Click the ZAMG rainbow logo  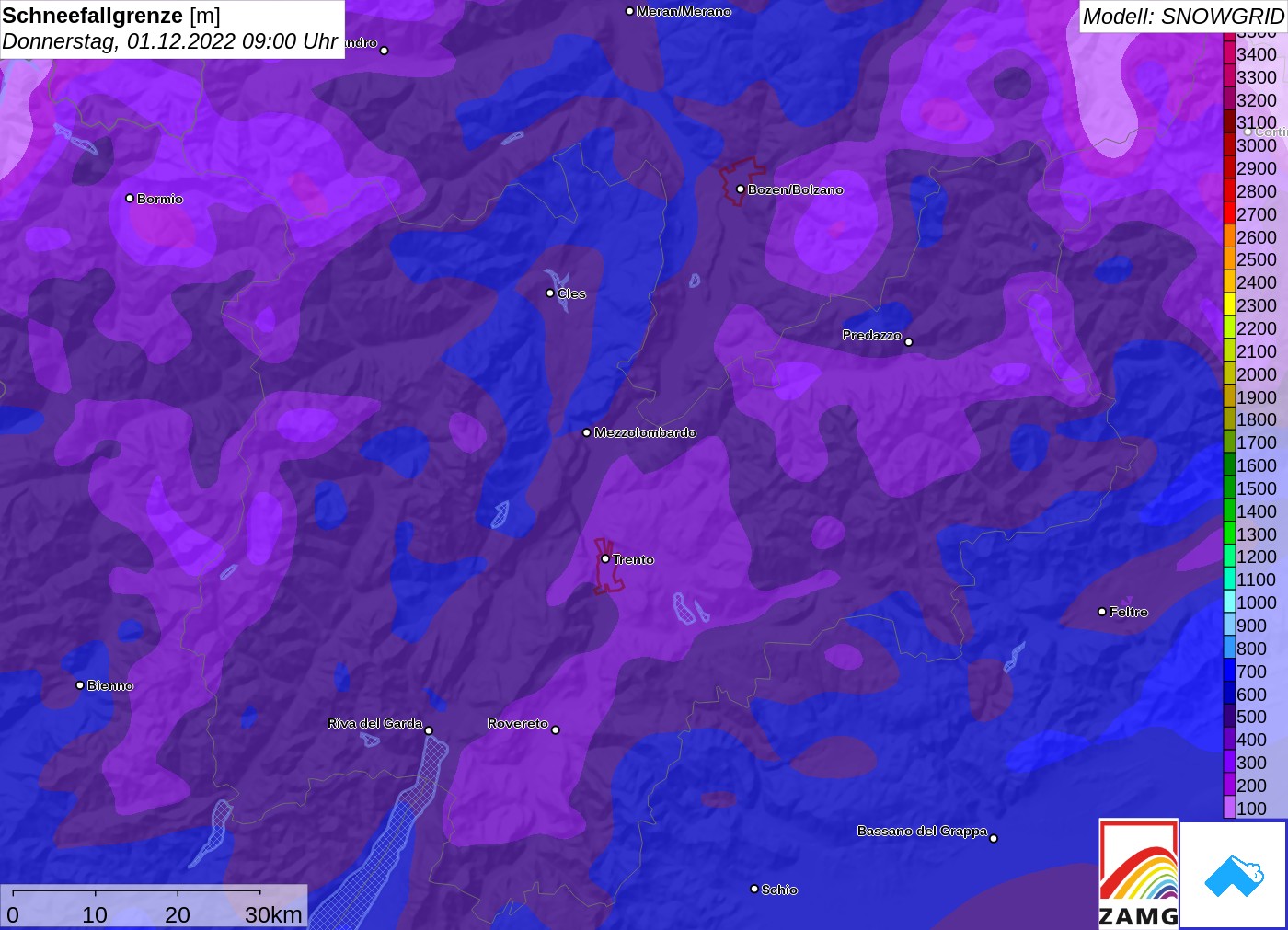click(x=1138, y=874)
